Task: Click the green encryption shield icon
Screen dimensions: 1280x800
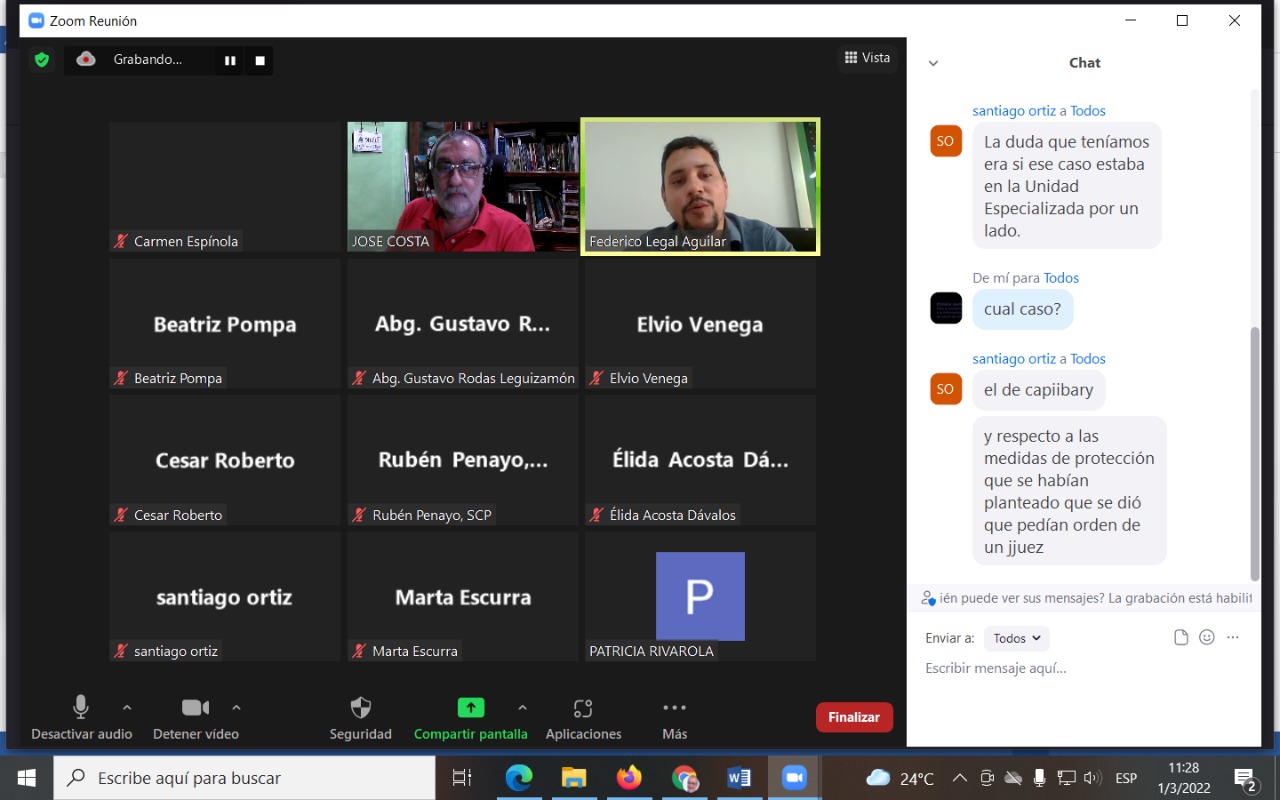Action: tap(42, 60)
